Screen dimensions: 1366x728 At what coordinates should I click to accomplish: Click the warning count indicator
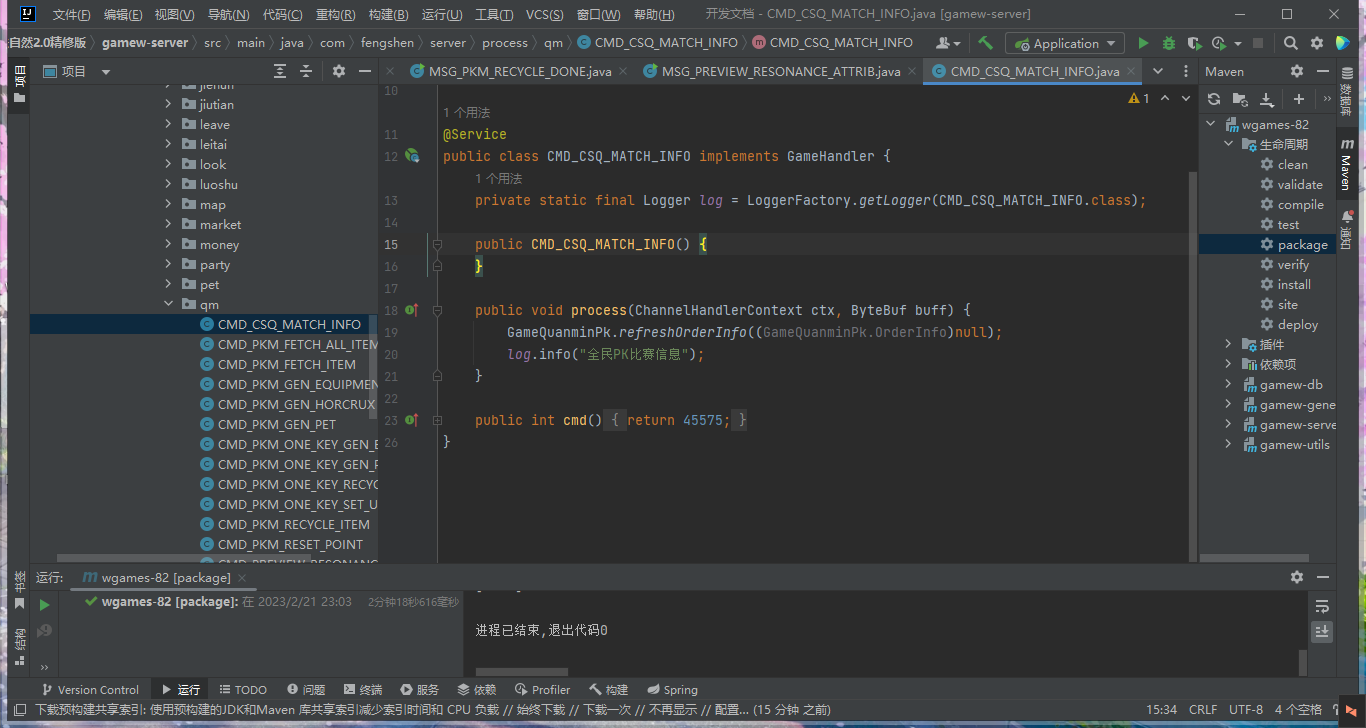coord(1139,98)
